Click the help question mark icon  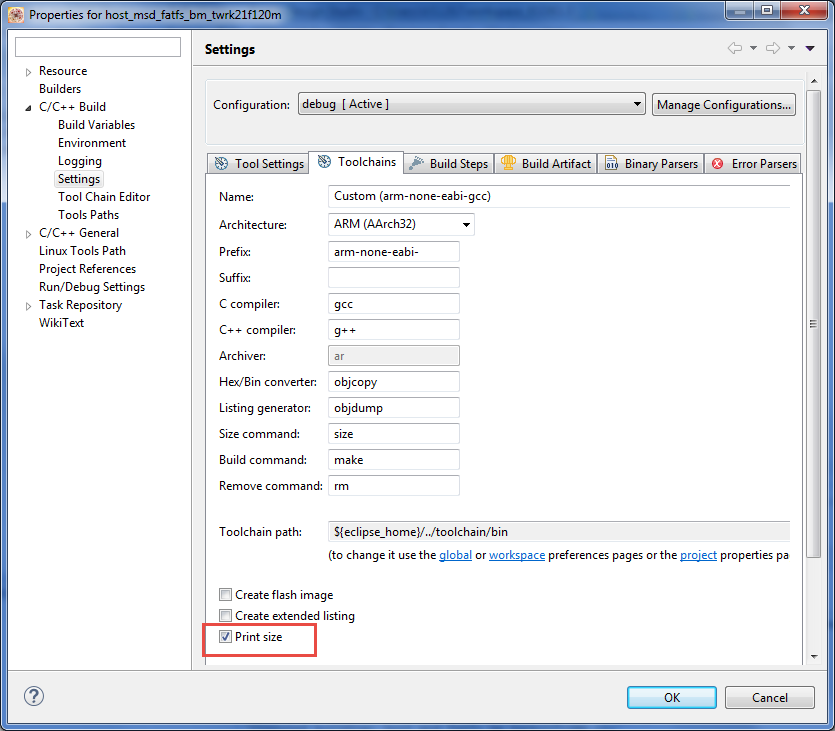coord(34,696)
